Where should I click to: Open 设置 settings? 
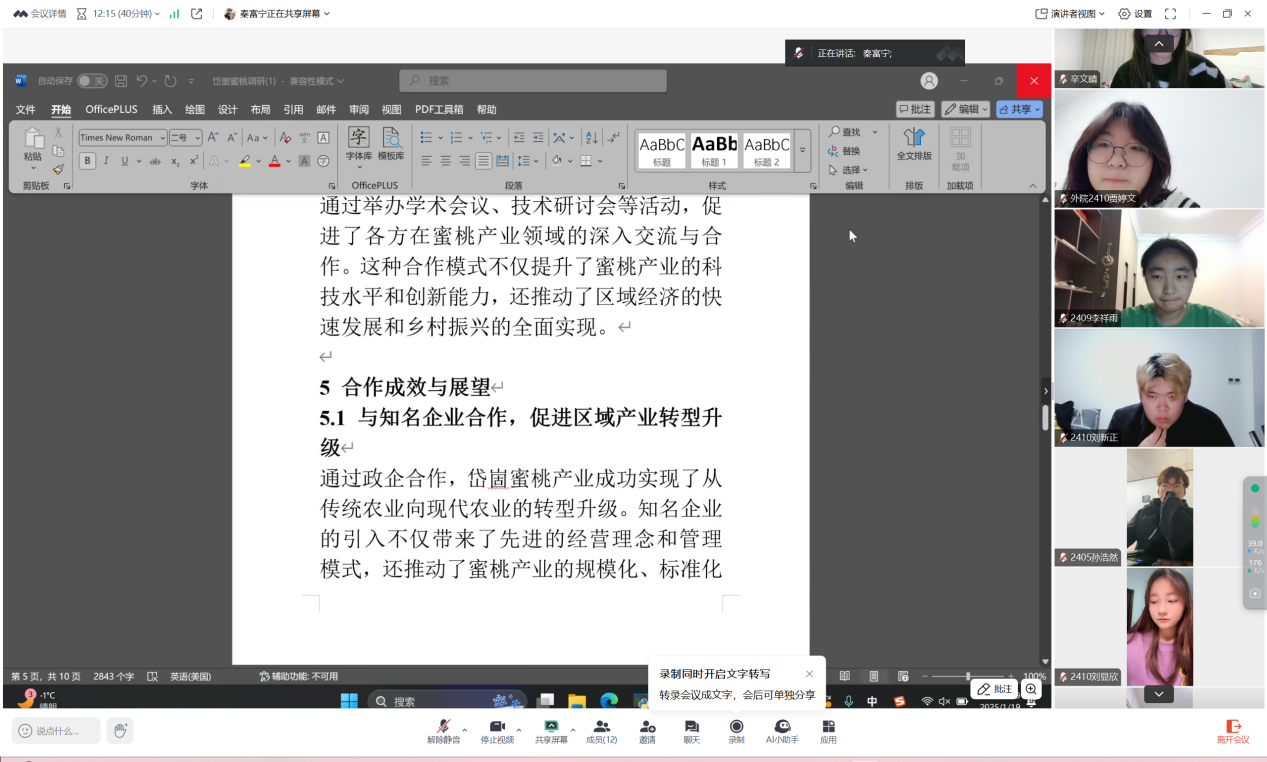click(x=1135, y=14)
